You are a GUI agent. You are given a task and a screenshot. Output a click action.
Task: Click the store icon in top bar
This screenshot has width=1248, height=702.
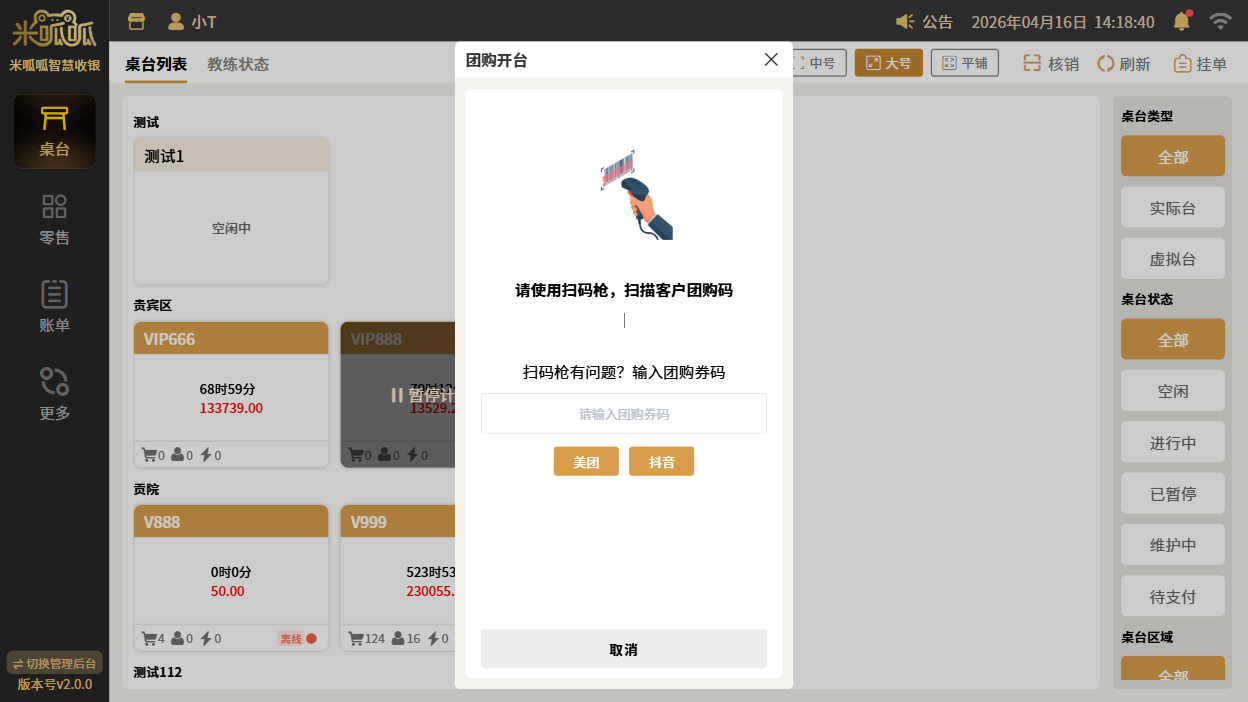137,21
